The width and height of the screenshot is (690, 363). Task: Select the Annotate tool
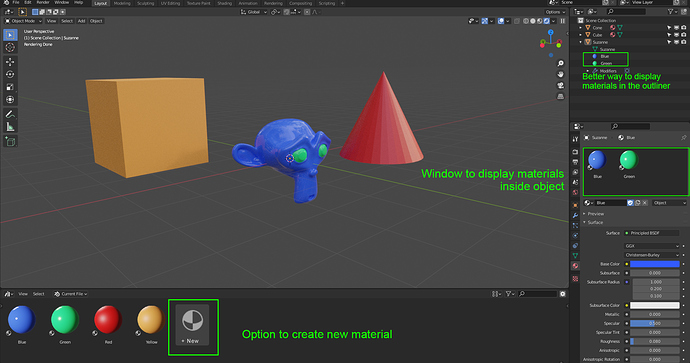10,114
